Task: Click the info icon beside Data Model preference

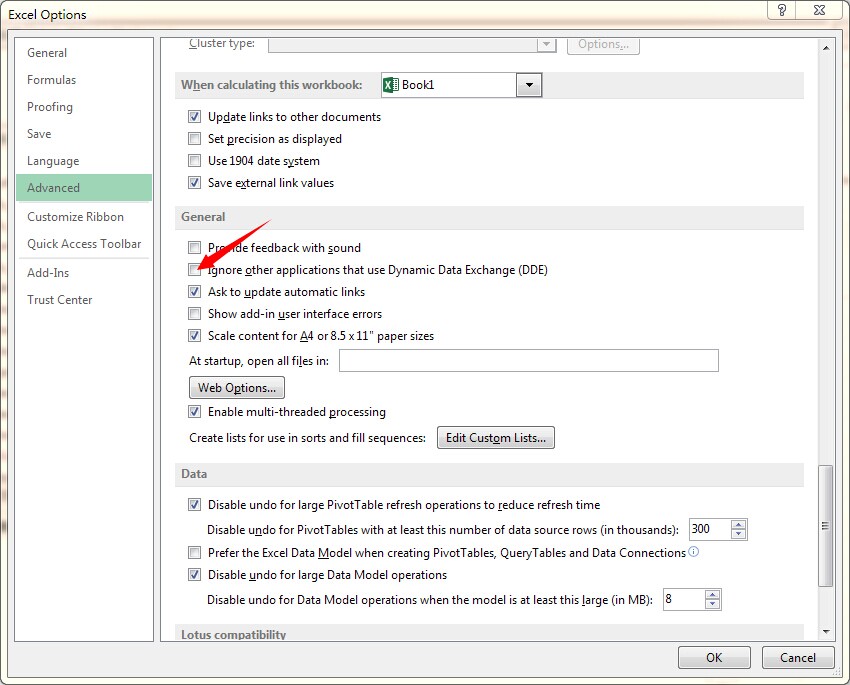Action: tap(693, 552)
